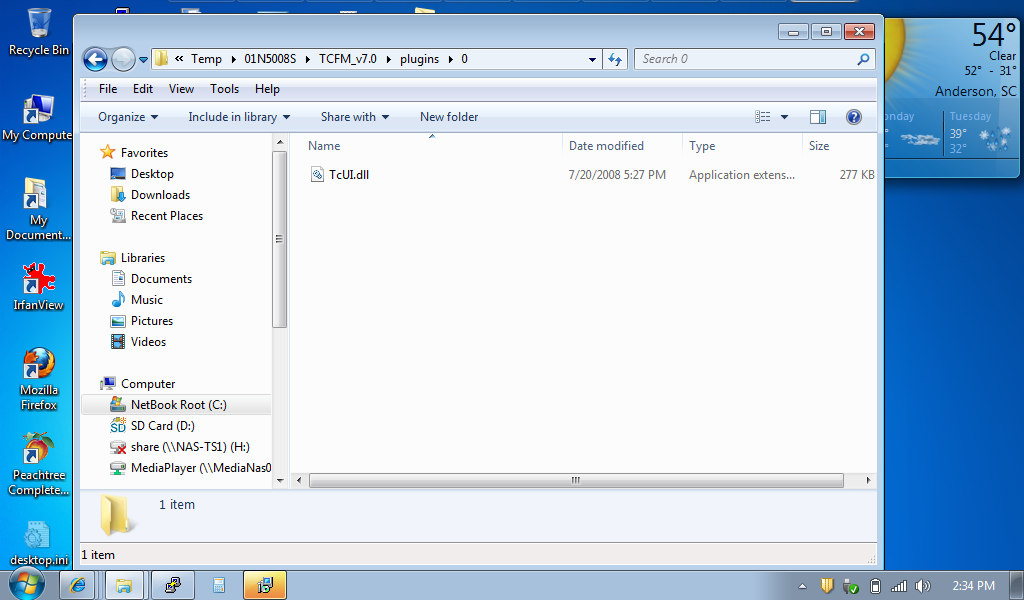Screen dimensions: 1024x600
Task: Open the address bar history dropdown
Action: point(592,59)
